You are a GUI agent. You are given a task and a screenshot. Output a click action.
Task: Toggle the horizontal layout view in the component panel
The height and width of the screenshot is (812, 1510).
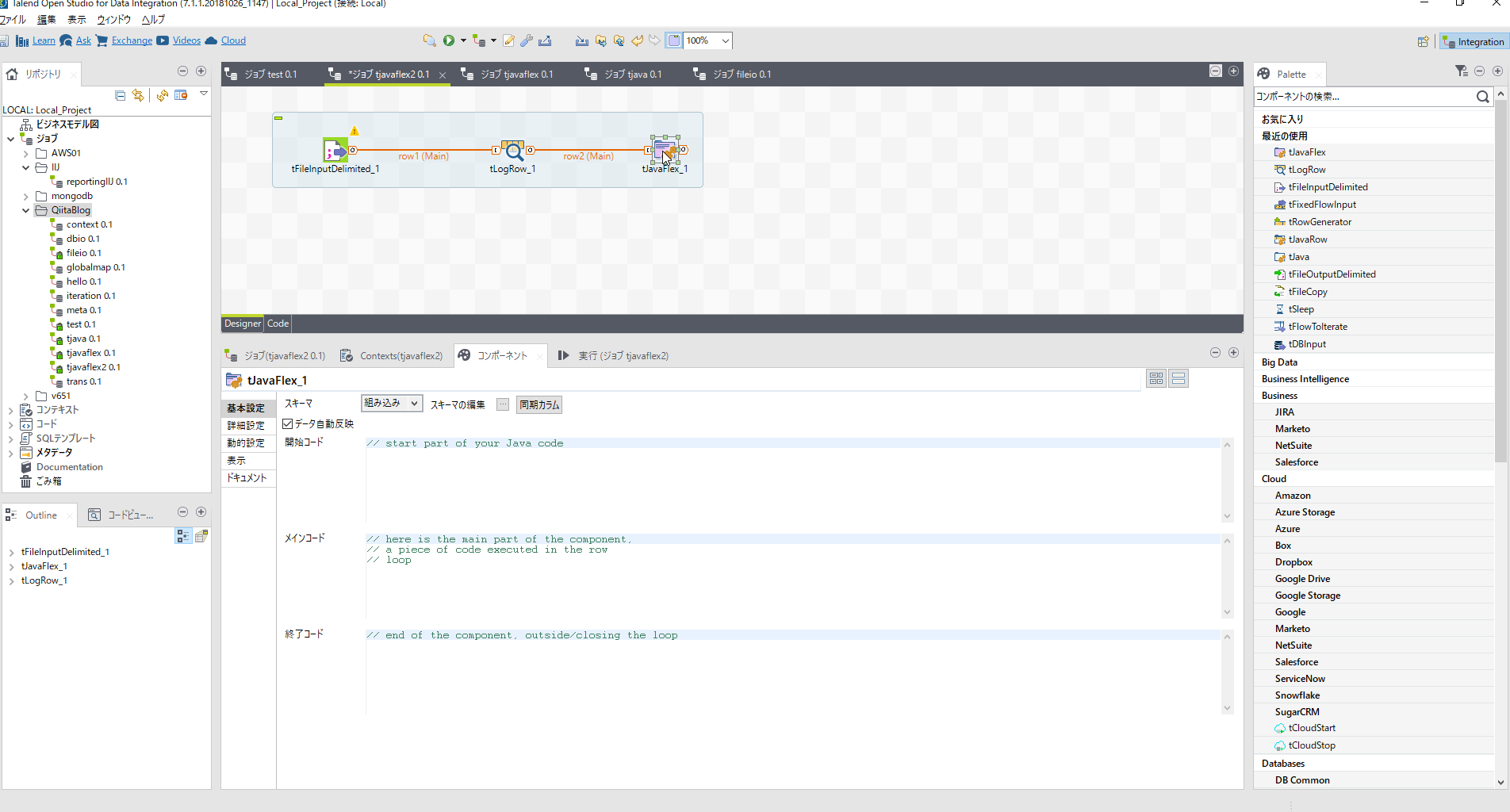pyautogui.click(x=1155, y=378)
